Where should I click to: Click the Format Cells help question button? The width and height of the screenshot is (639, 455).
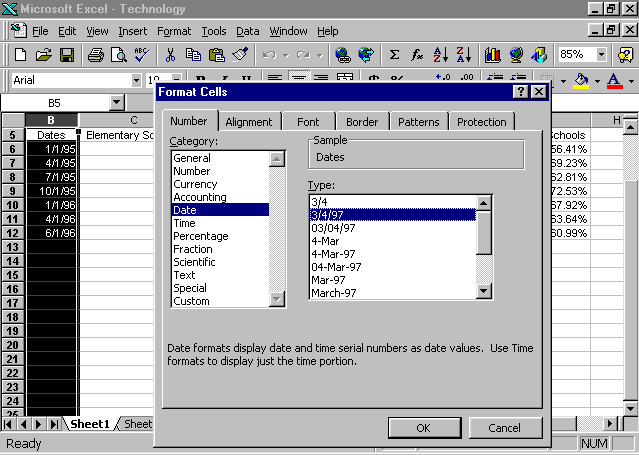coord(521,92)
